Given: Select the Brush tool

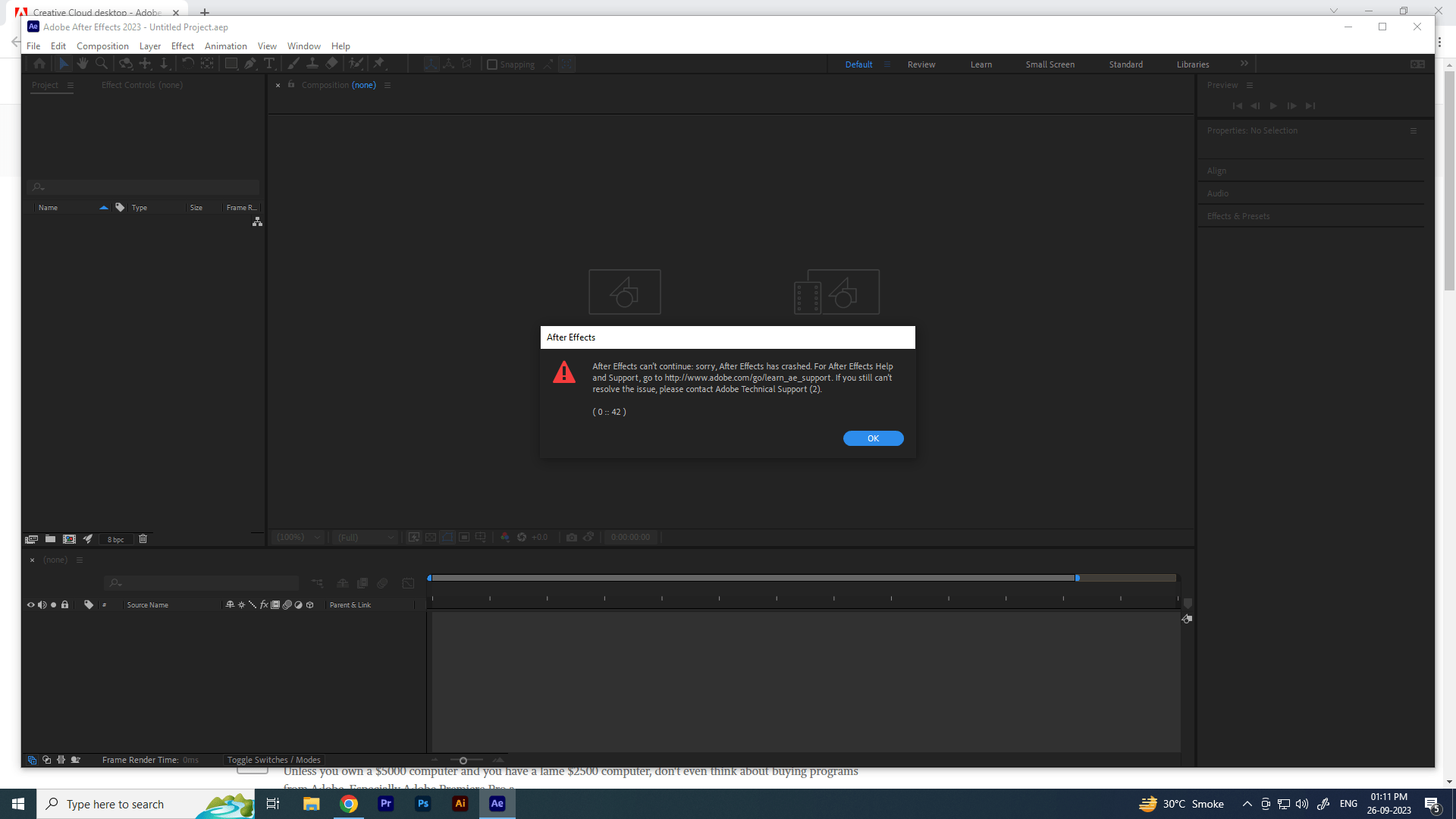Looking at the screenshot, I should [293, 64].
